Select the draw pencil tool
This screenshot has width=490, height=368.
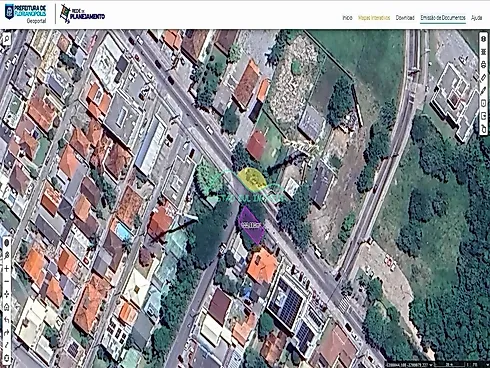point(484,90)
